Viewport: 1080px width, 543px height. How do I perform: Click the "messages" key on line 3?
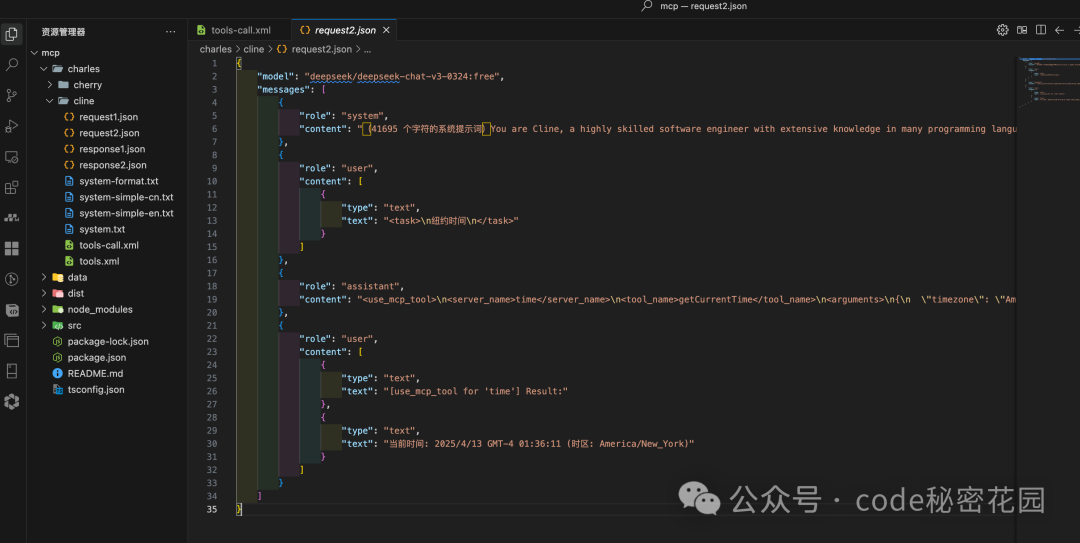283,90
